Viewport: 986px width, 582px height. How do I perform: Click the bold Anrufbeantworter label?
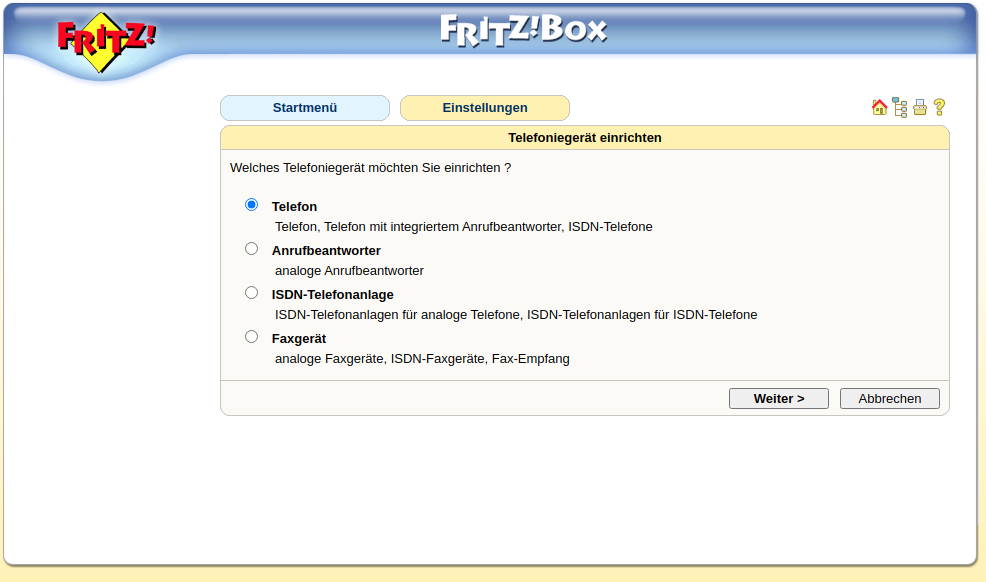point(326,251)
